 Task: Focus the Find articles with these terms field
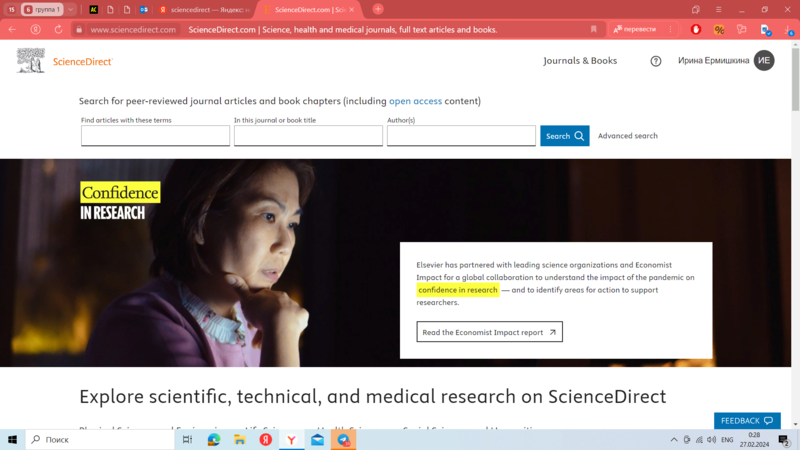coord(155,136)
